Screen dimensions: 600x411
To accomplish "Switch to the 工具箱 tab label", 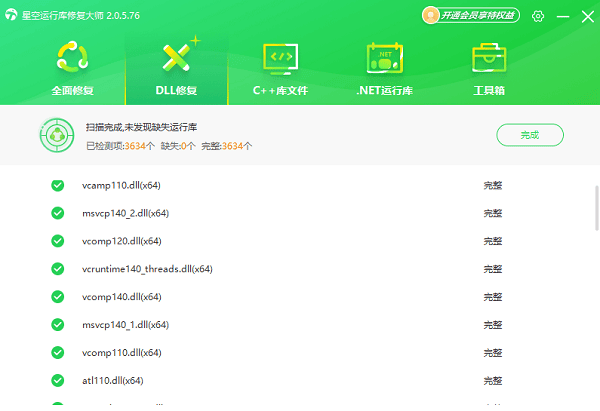I will (489, 91).
